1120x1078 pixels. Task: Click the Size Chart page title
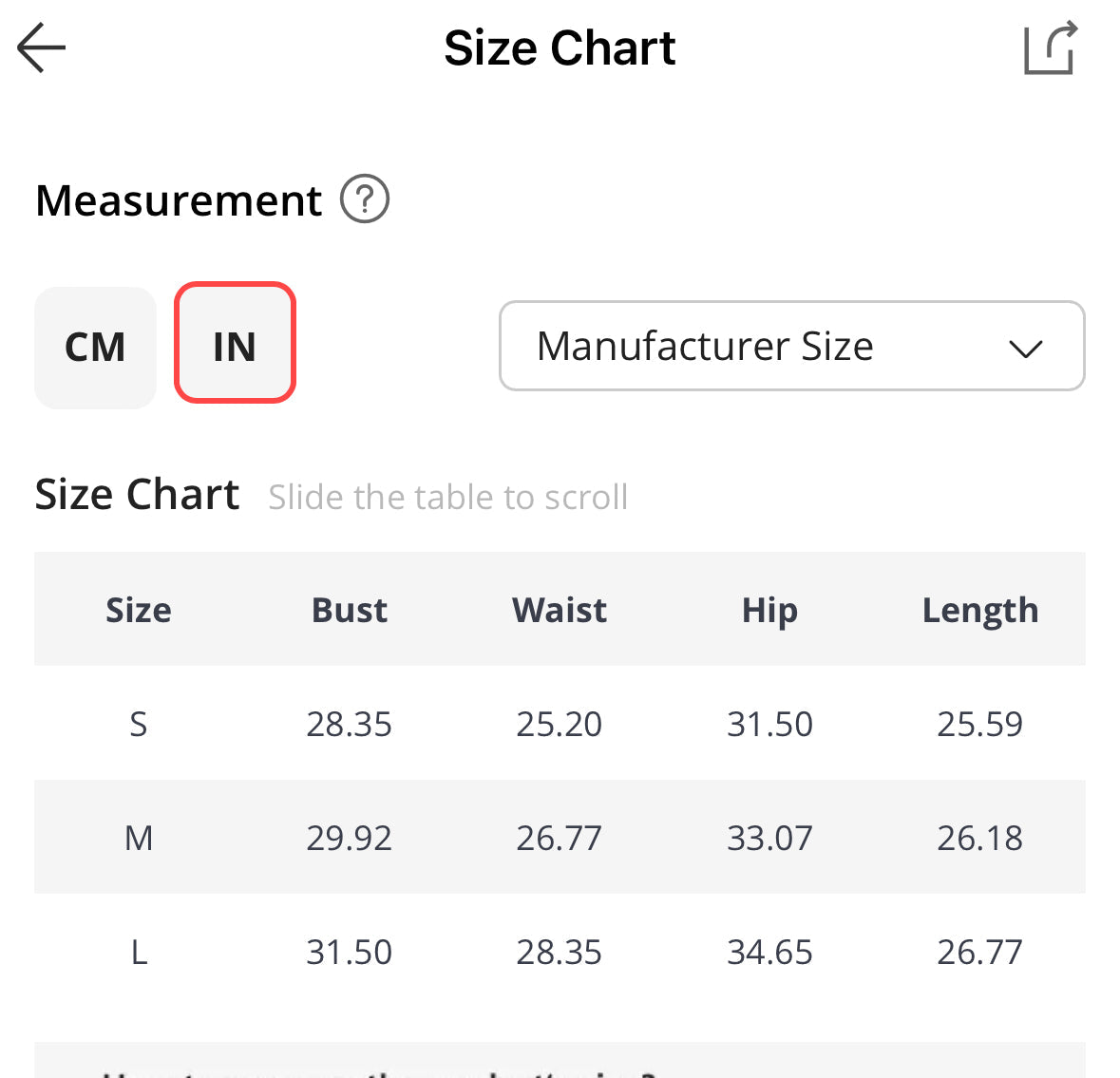point(560,47)
